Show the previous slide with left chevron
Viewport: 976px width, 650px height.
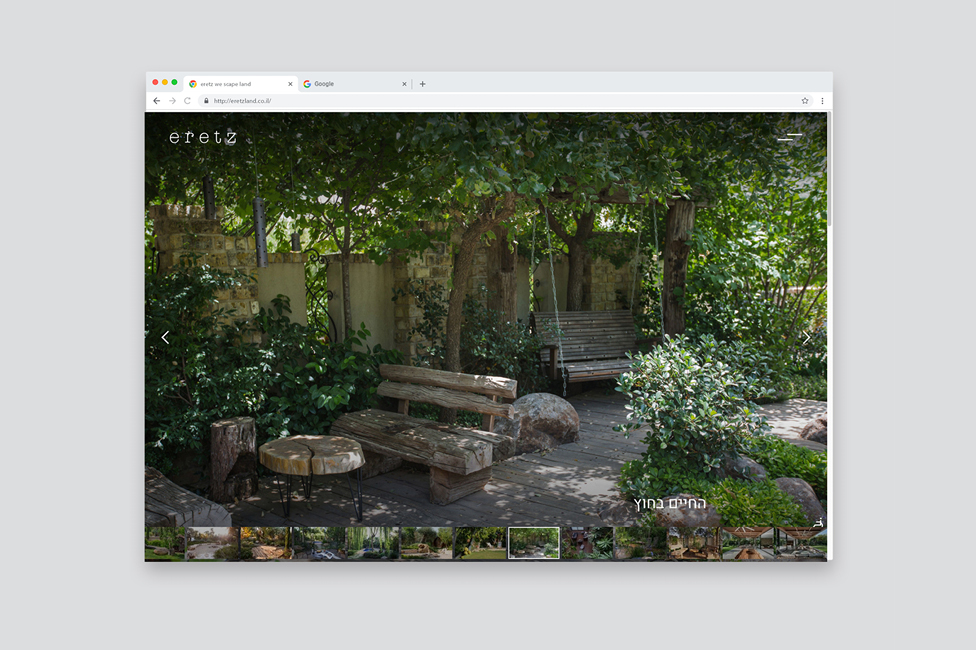pyautogui.click(x=165, y=337)
